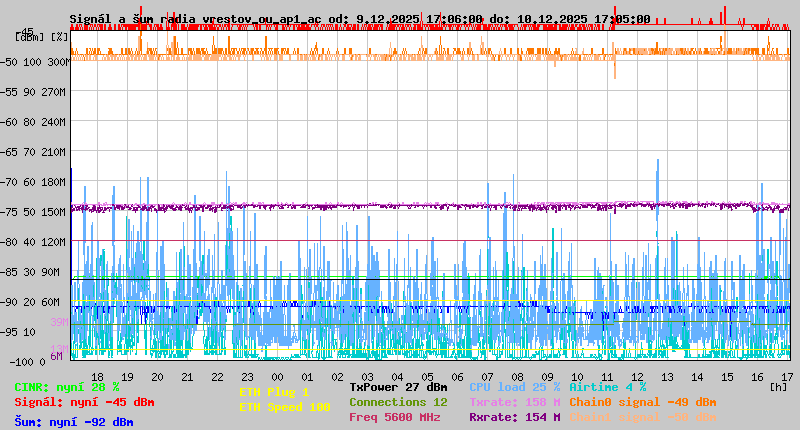Viewport: 800px width, 430px height.
Task: Click the 'Chain0 signal -49 dBm' legend label
Action: (x=643, y=402)
